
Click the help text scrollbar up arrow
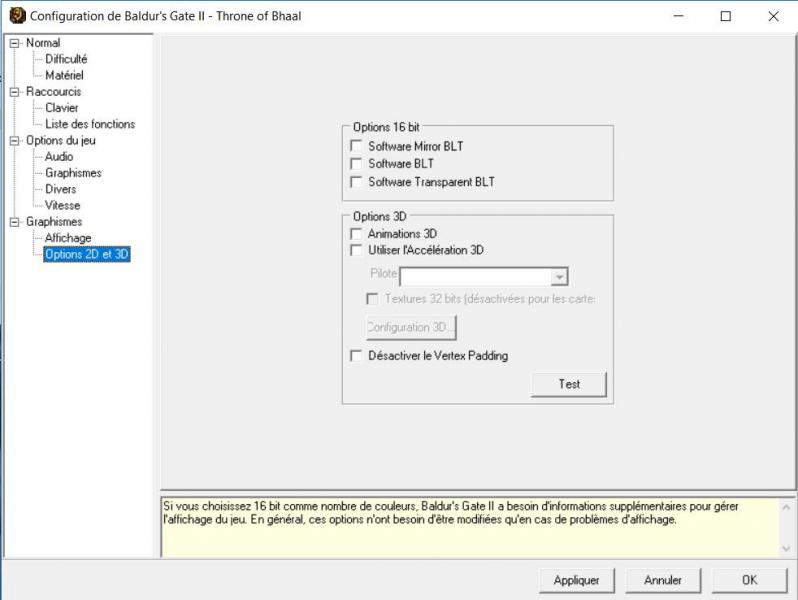786,507
